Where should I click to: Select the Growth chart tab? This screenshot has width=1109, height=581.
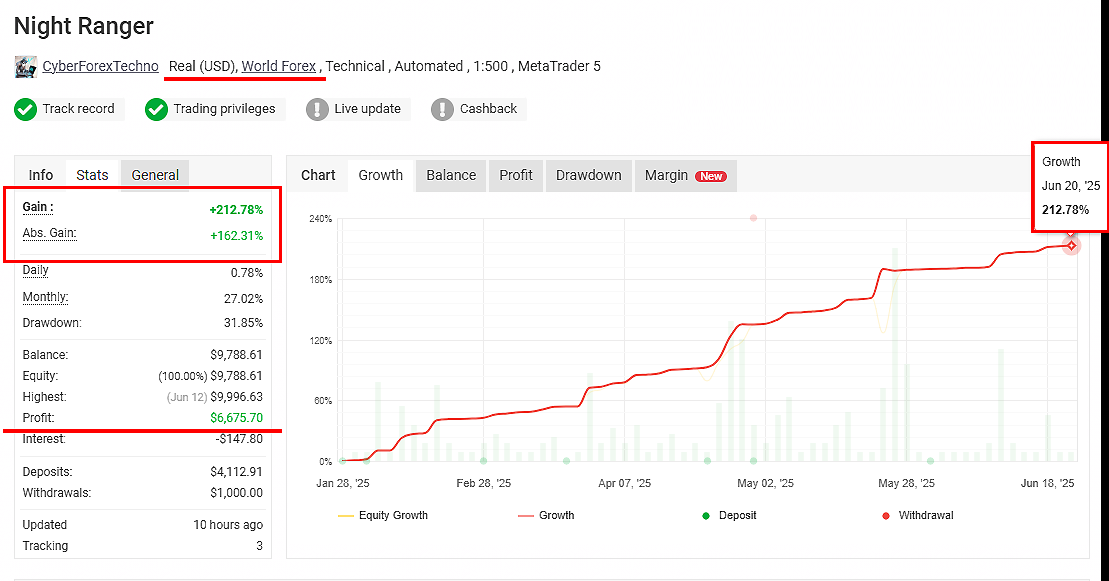[x=381, y=175]
